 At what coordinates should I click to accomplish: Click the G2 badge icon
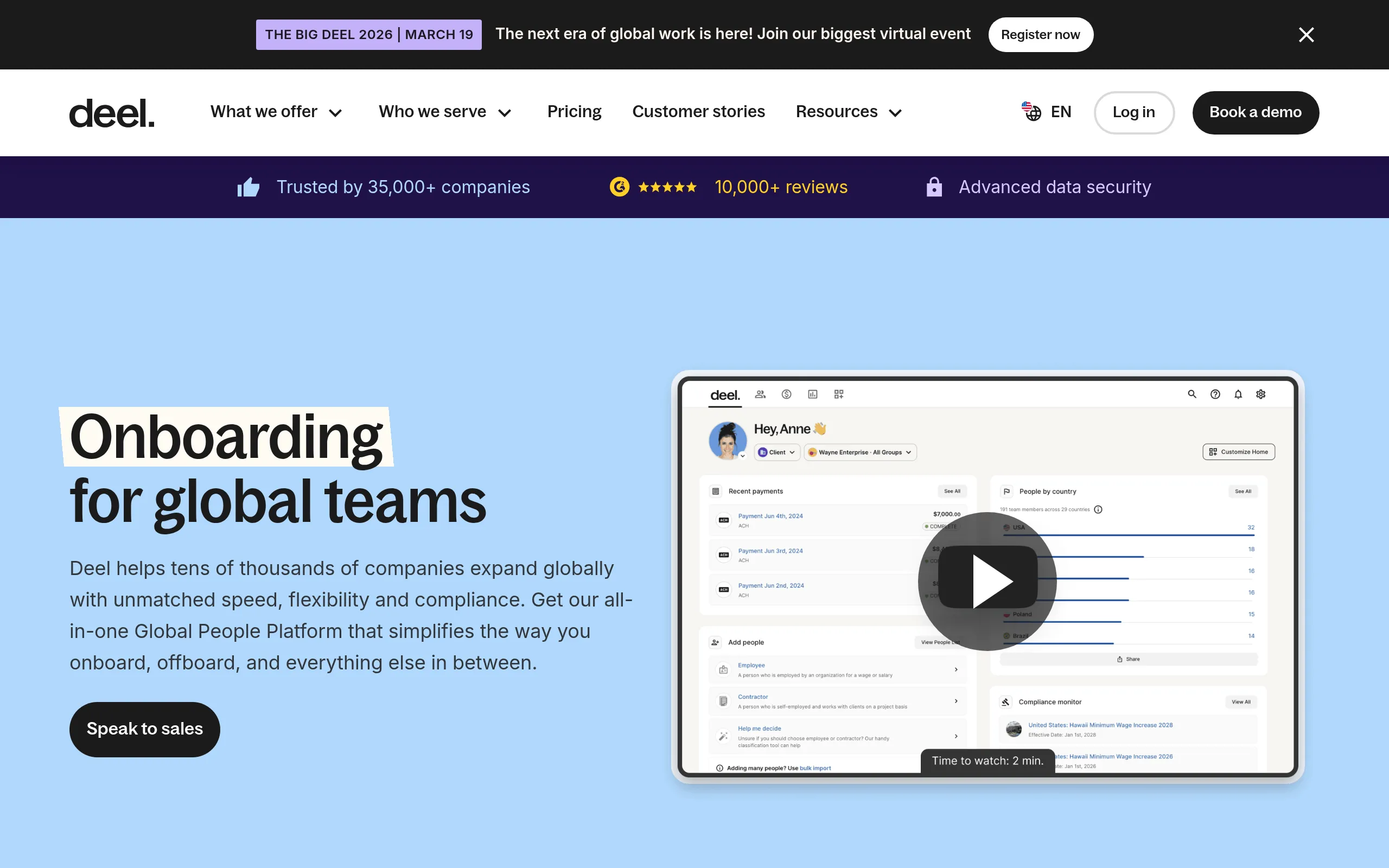pos(619,187)
